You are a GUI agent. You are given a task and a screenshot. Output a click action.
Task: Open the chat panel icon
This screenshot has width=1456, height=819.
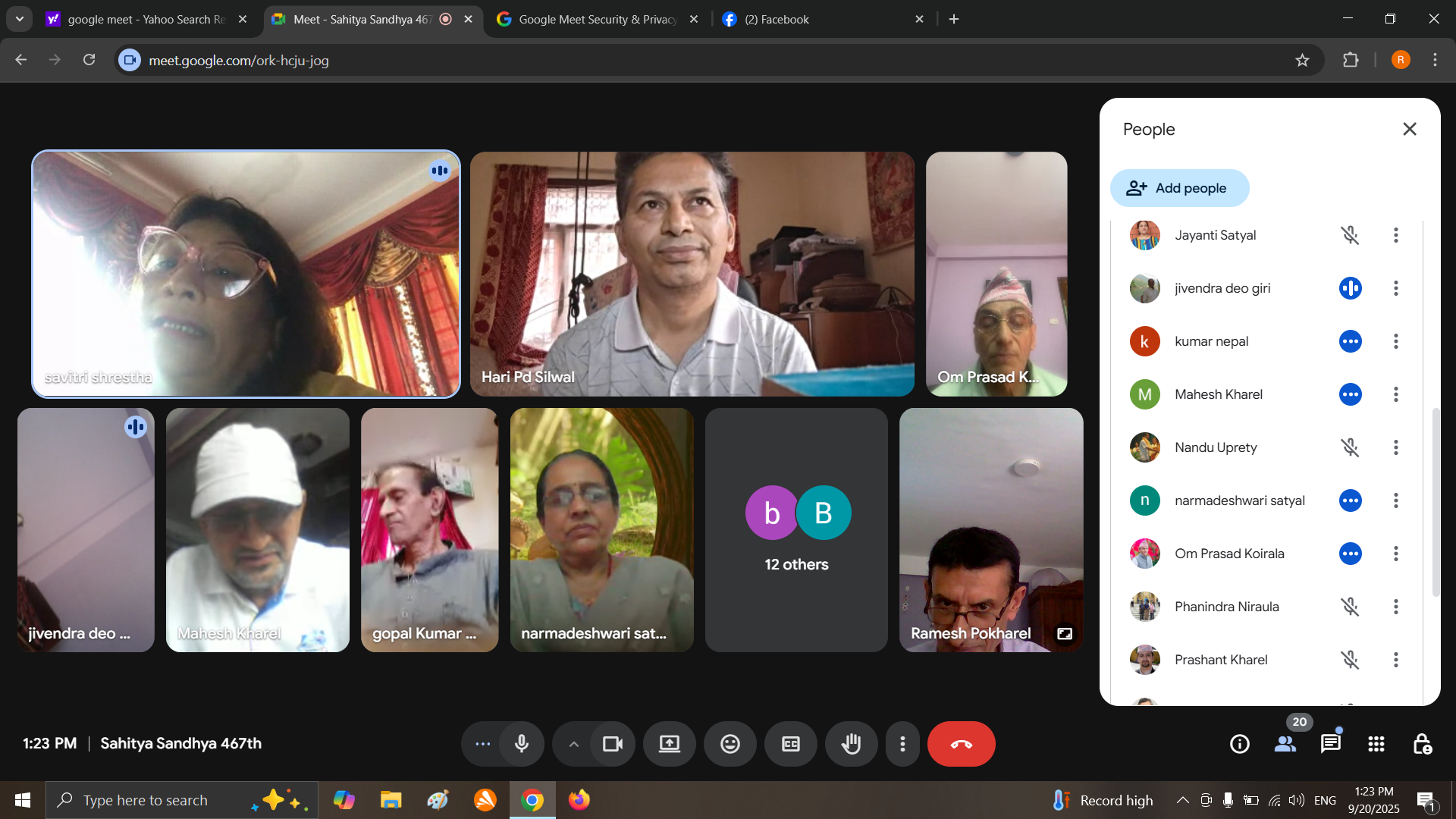[x=1330, y=744]
